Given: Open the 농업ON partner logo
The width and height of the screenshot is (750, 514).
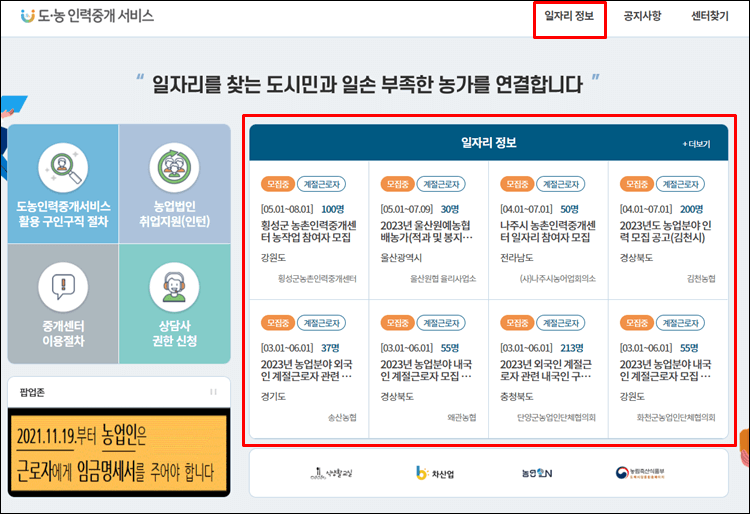Looking at the screenshot, I should click(x=537, y=473).
